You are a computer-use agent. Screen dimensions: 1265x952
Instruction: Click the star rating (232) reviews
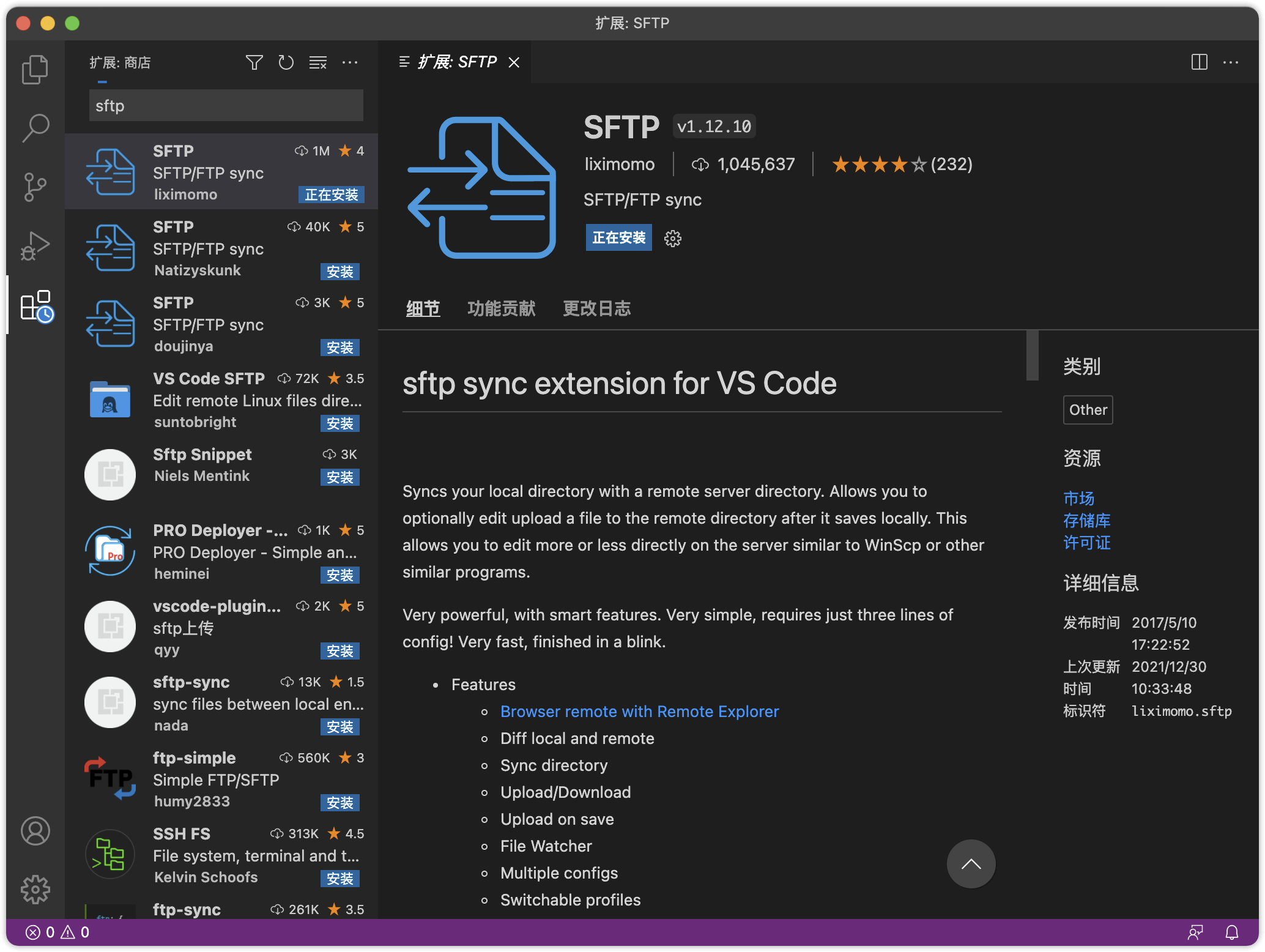[x=902, y=164]
